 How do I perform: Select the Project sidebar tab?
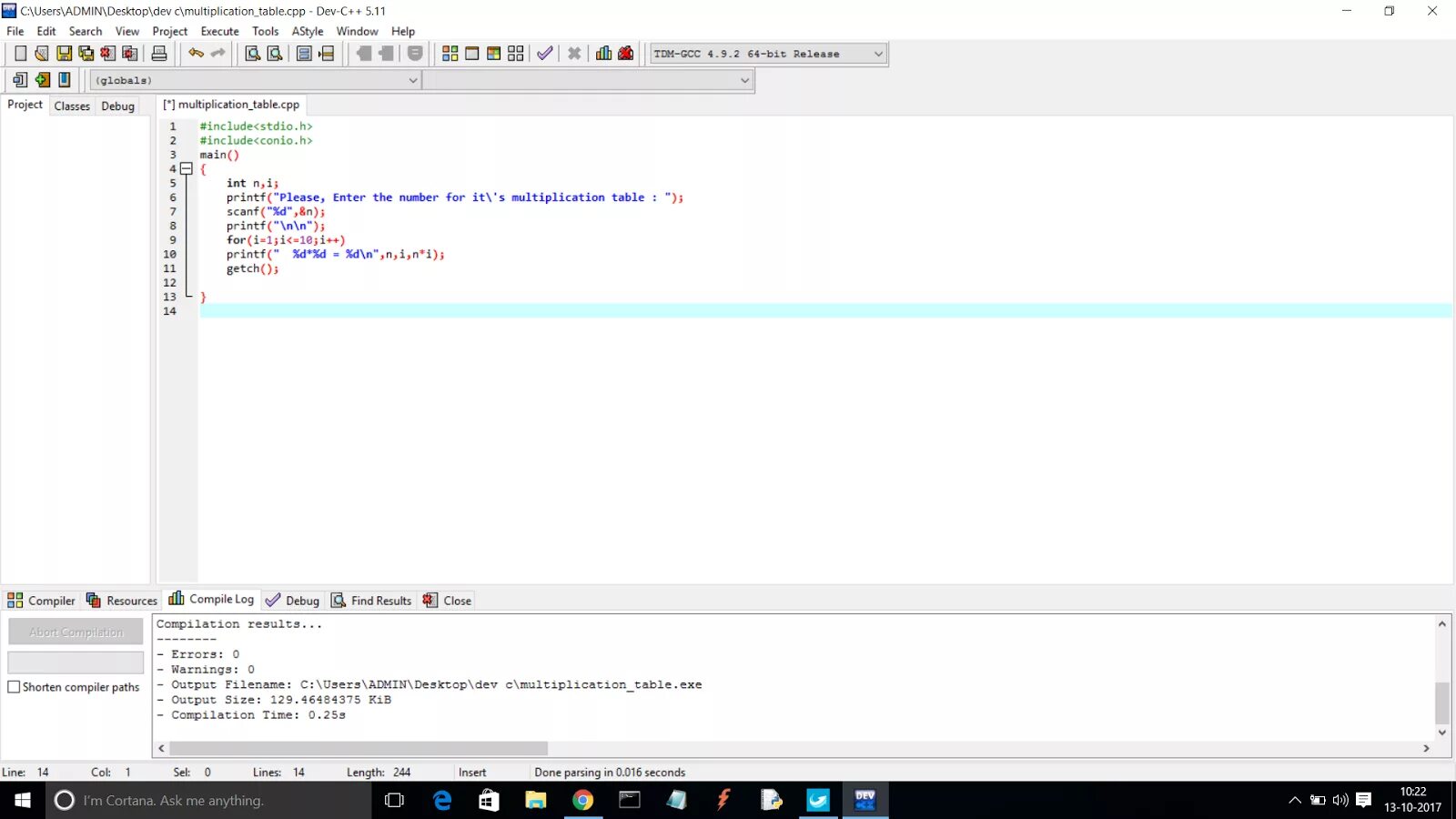point(25,105)
